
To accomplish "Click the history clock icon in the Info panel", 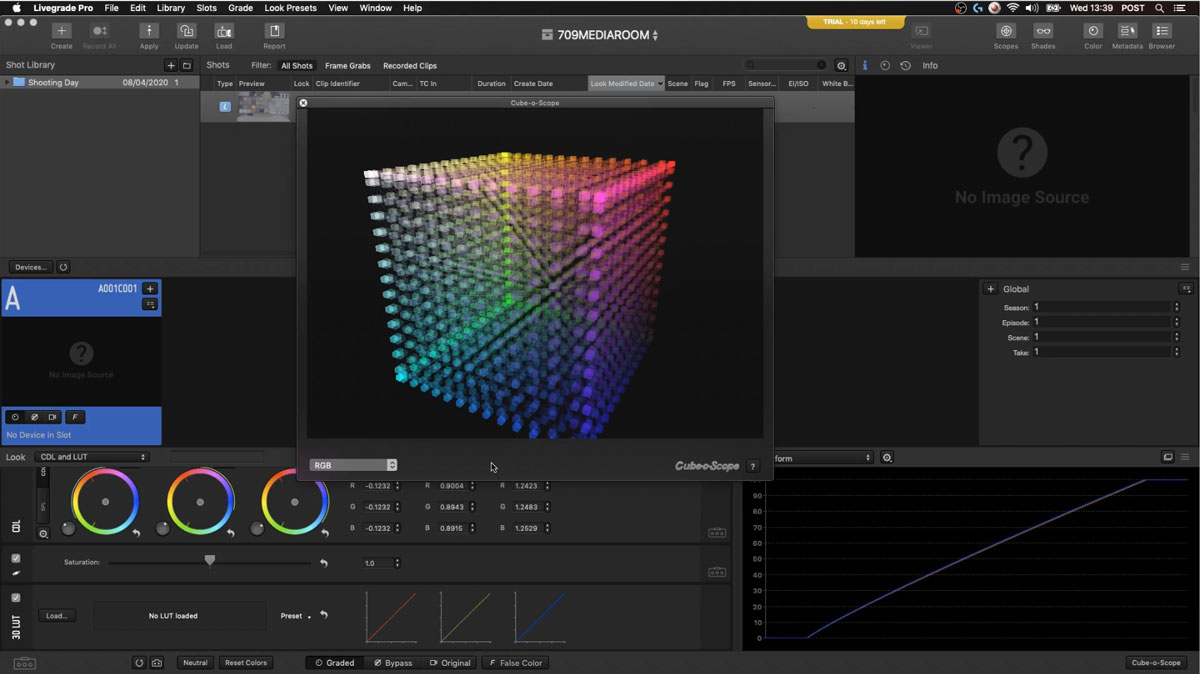I will (905, 65).
